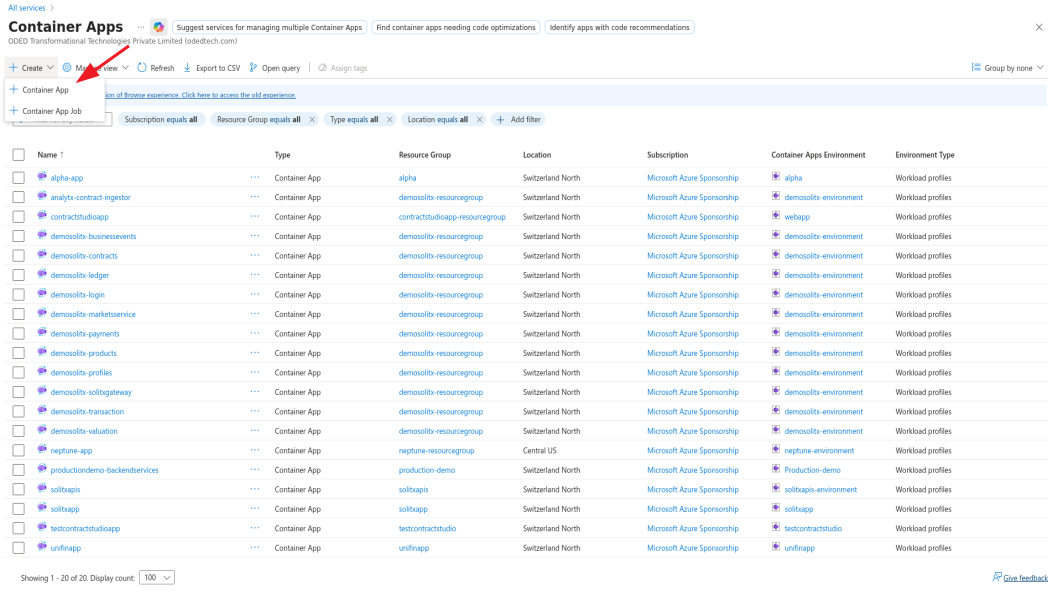The width and height of the screenshot is (1058, 595).
Task: Open the demosolitx-solitxgateway app link
Action: coord(91,392)
